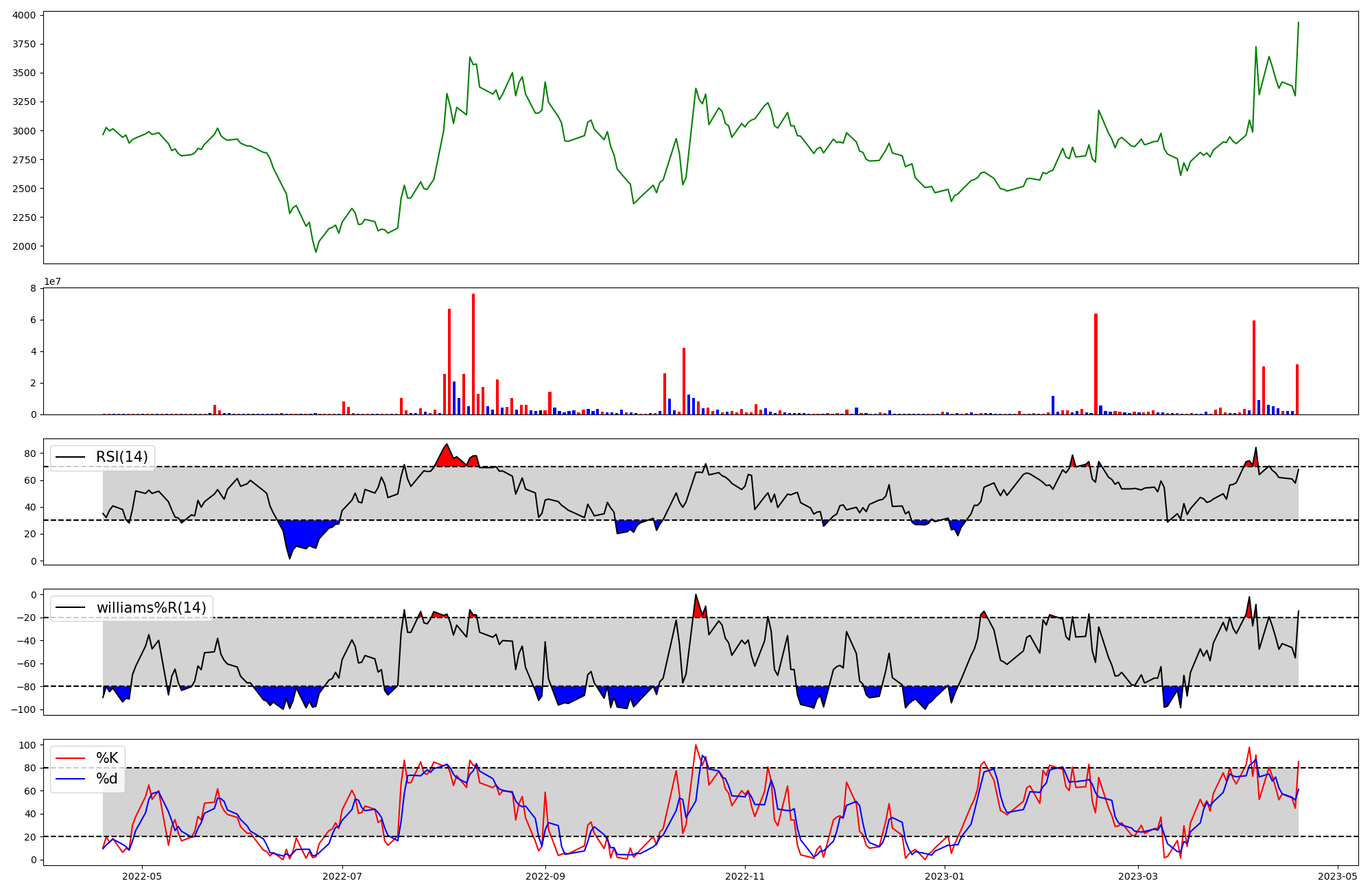Click the black RSI legend line sample
The height and width of the screenshot is (892, 1372).
click(x=71, y=457)
